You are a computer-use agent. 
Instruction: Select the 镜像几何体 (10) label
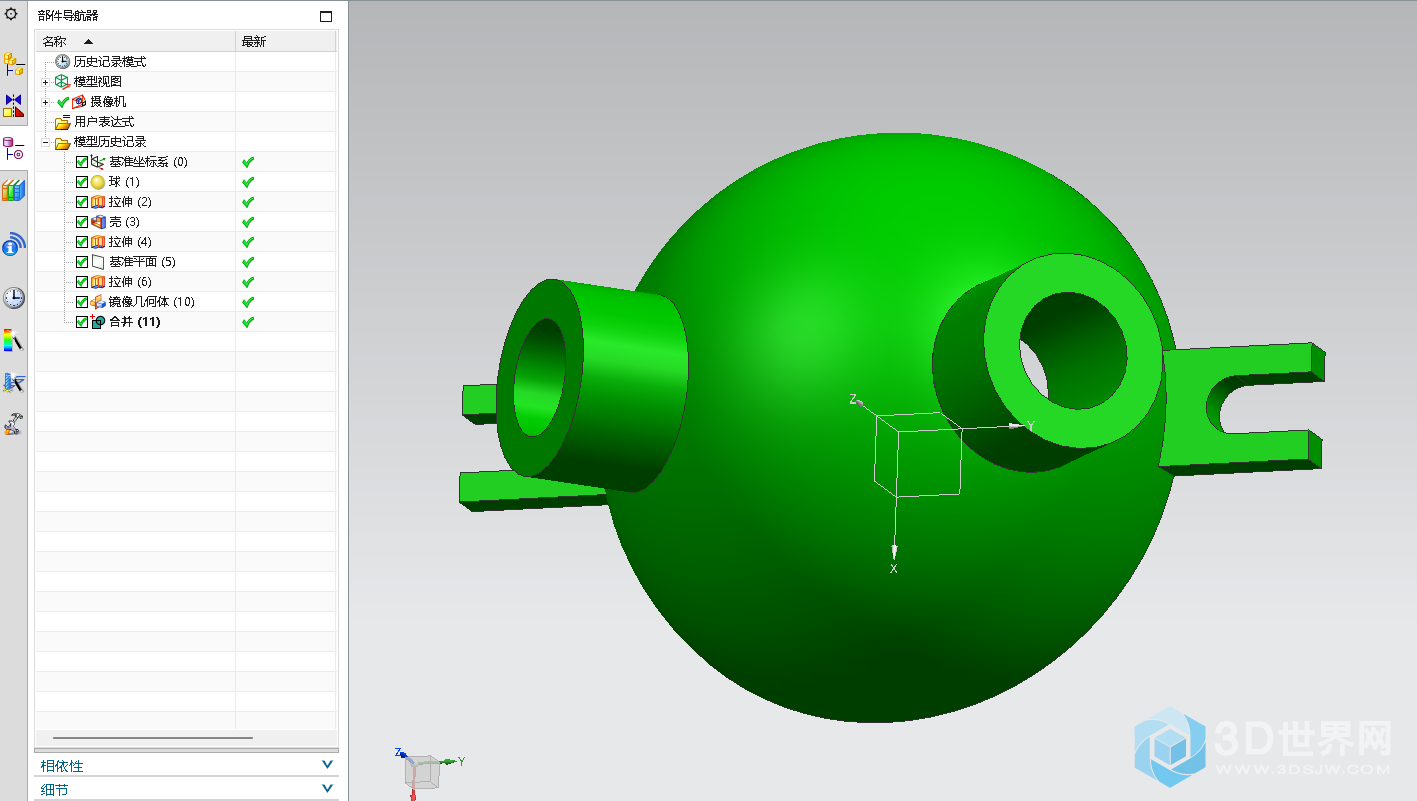[152, 302]
